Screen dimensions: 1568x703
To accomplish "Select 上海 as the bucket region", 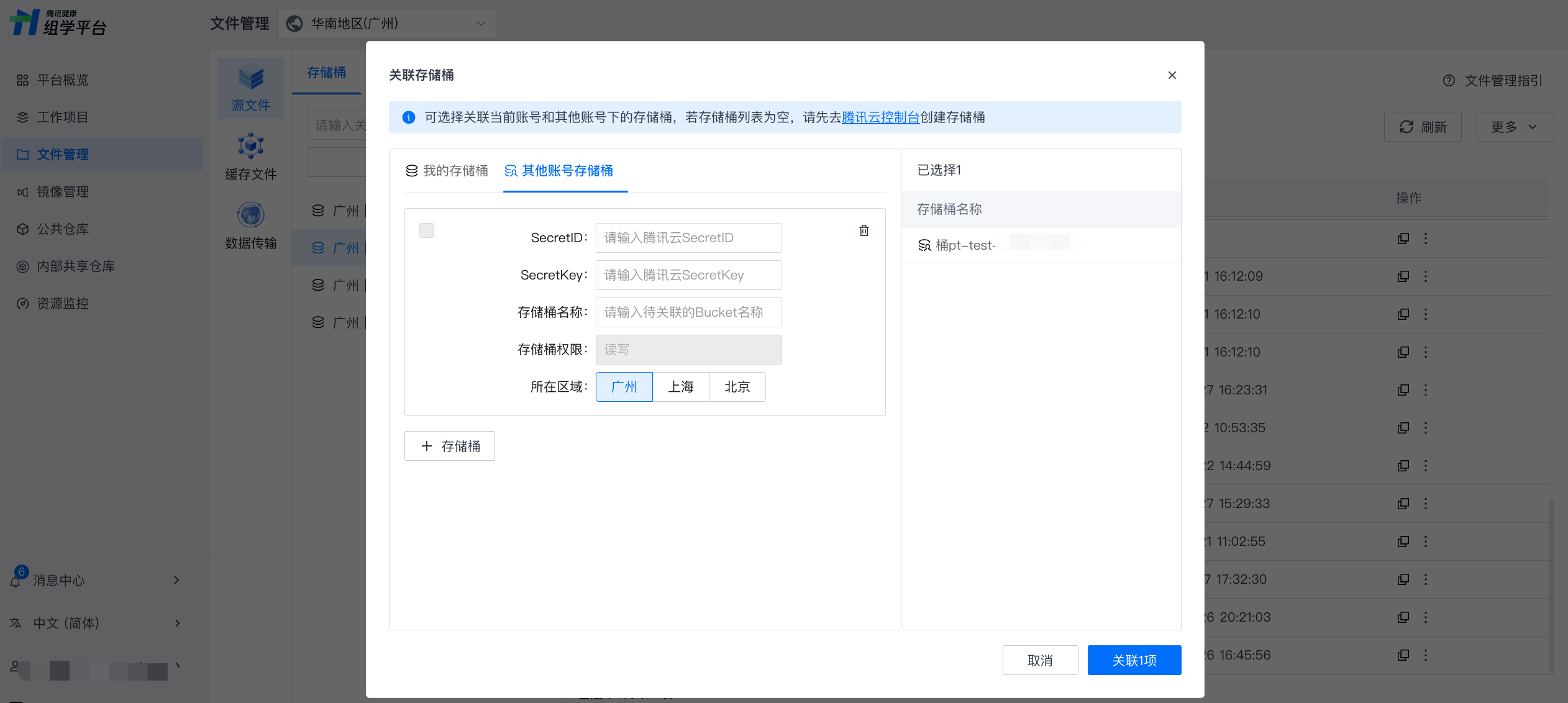I will (680, 387).
